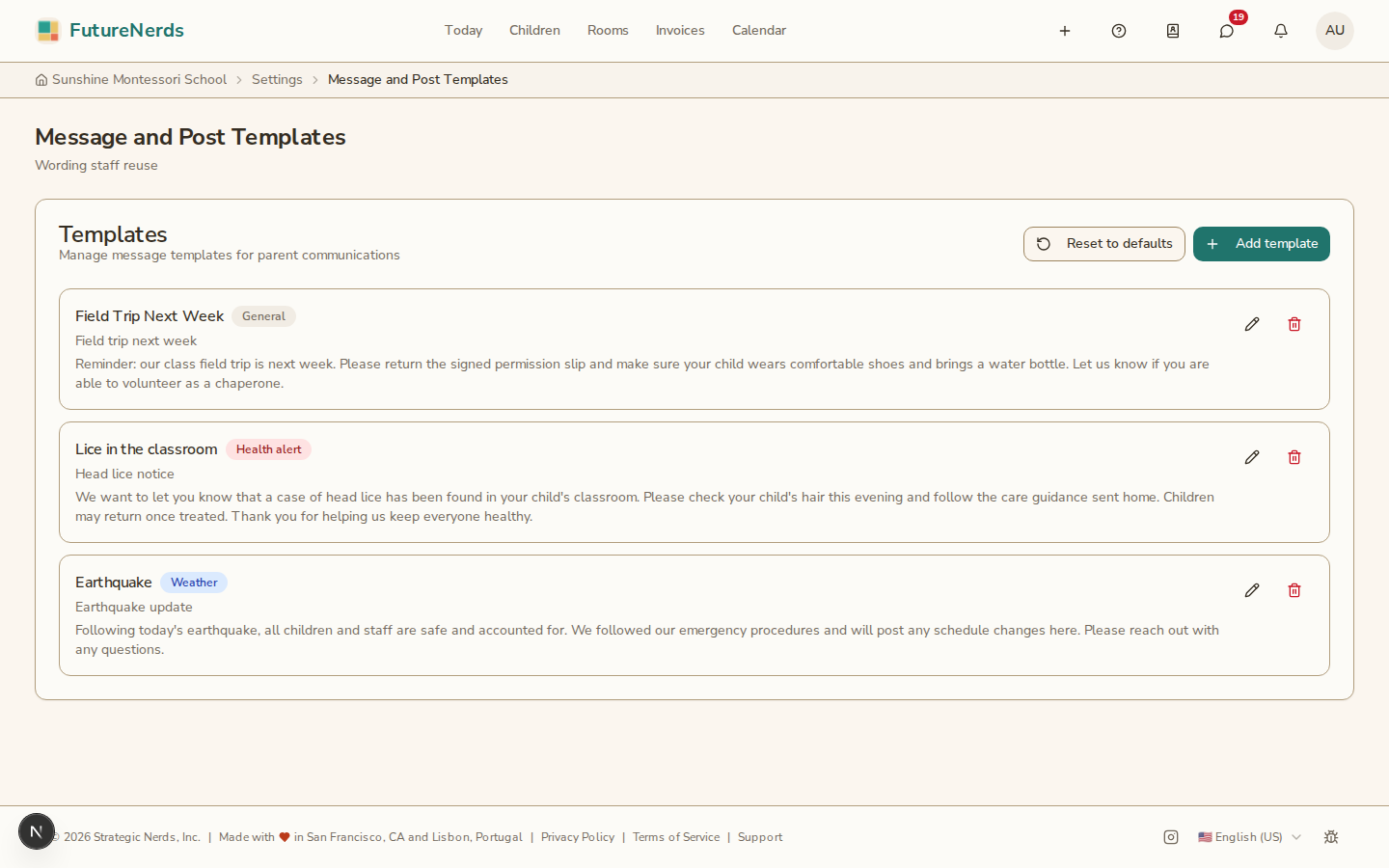
Task: Delete the Lice in the classroom template
Action: pos(1294,457)
